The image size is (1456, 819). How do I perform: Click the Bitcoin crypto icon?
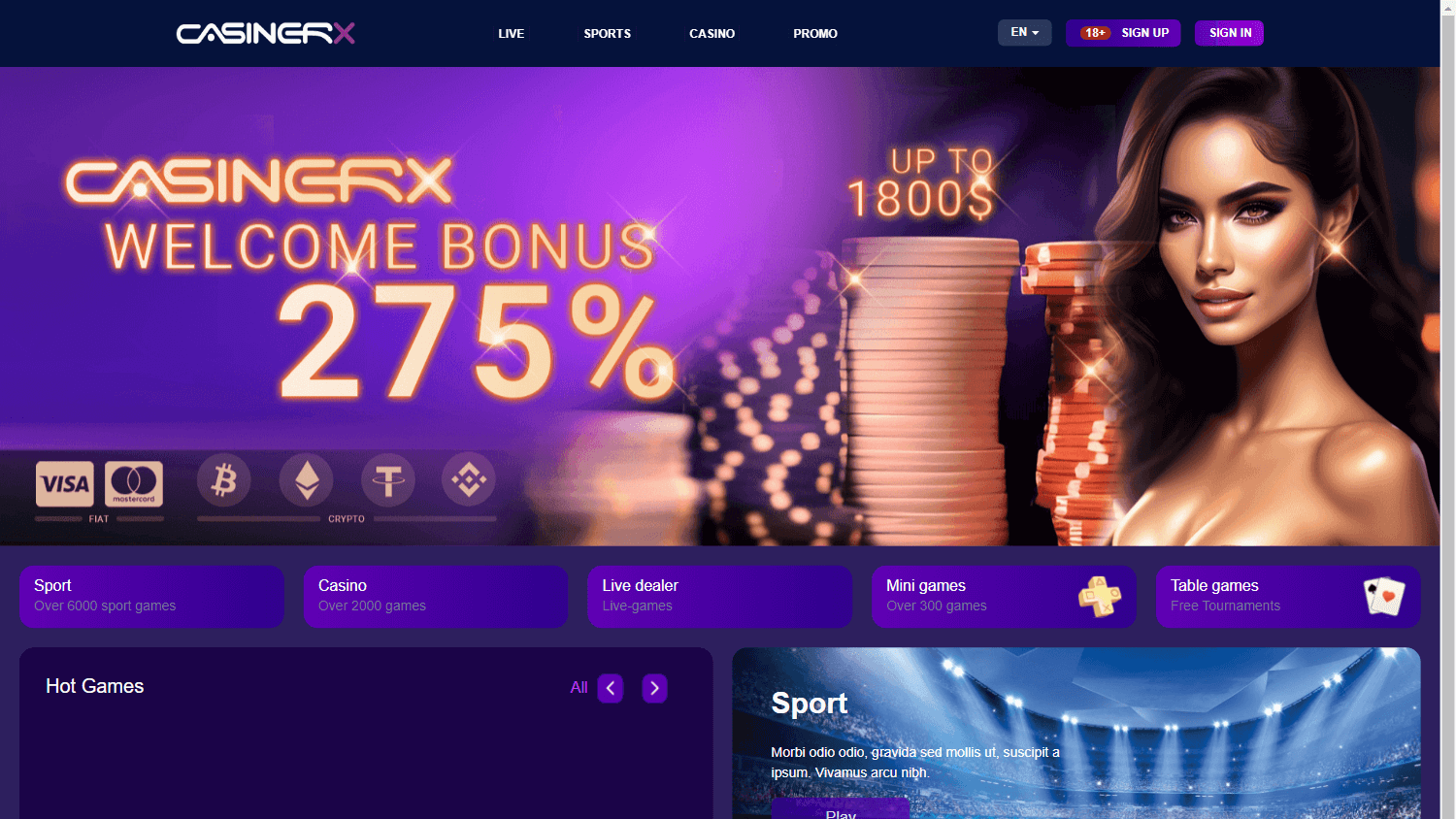tap(224, 479)
